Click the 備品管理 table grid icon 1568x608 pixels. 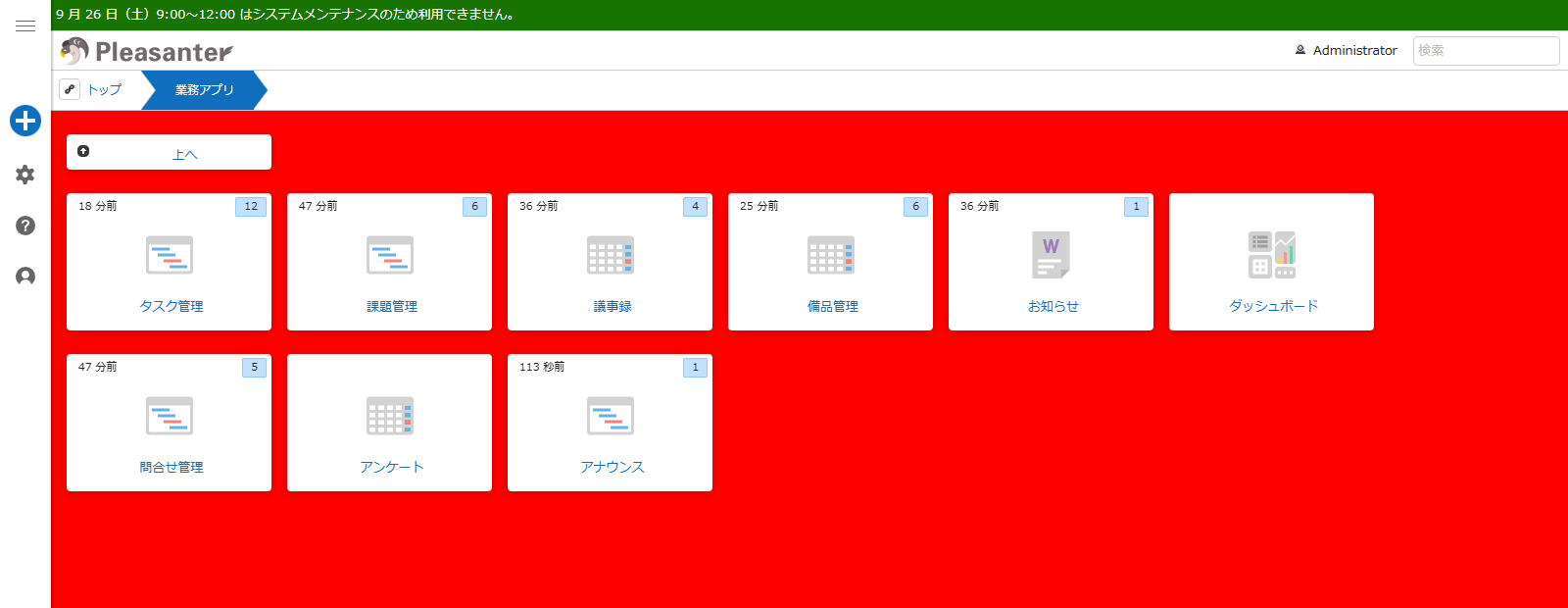(x=831, y=255)
